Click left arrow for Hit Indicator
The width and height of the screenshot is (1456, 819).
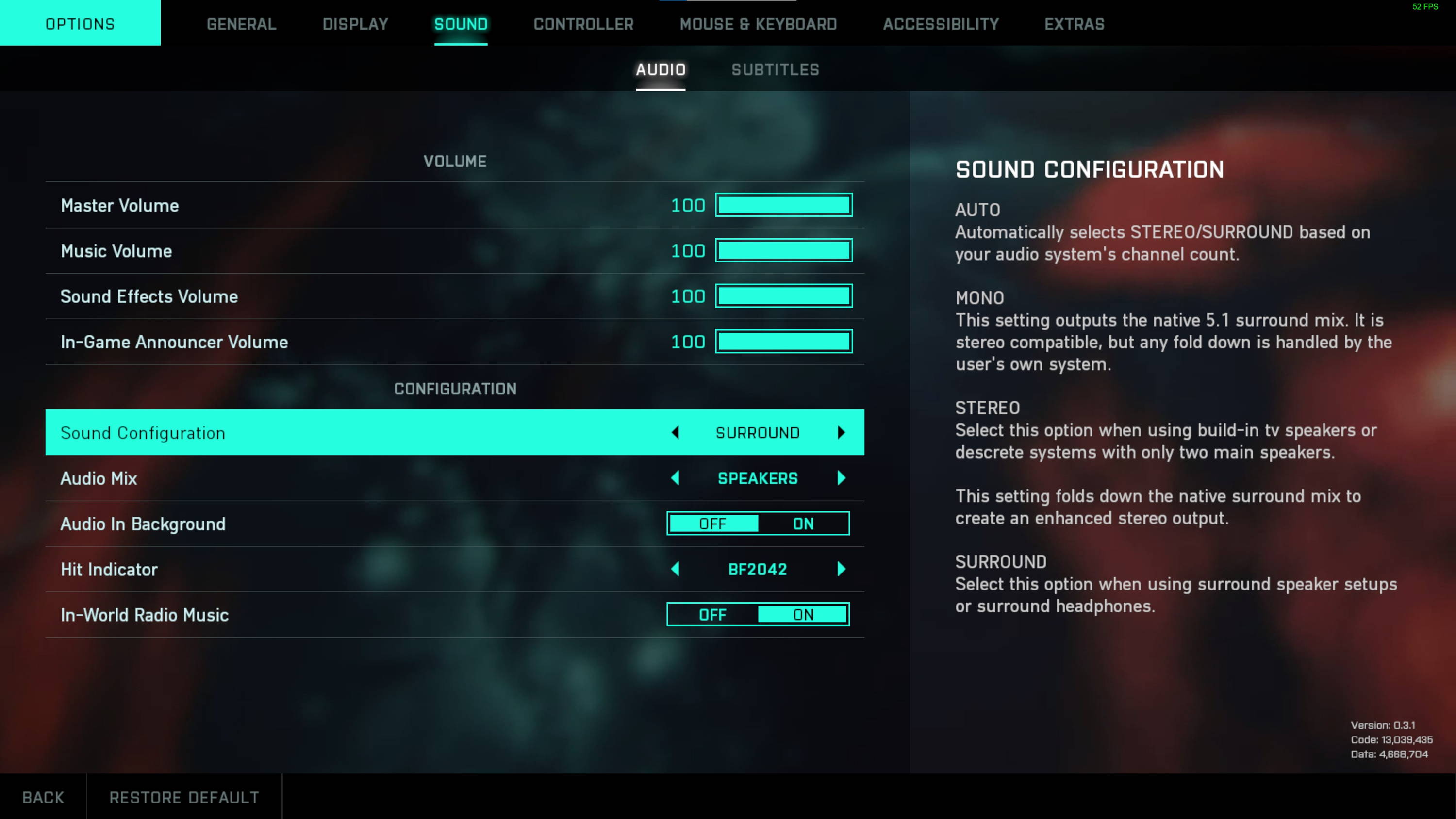[x=675, y=569]
